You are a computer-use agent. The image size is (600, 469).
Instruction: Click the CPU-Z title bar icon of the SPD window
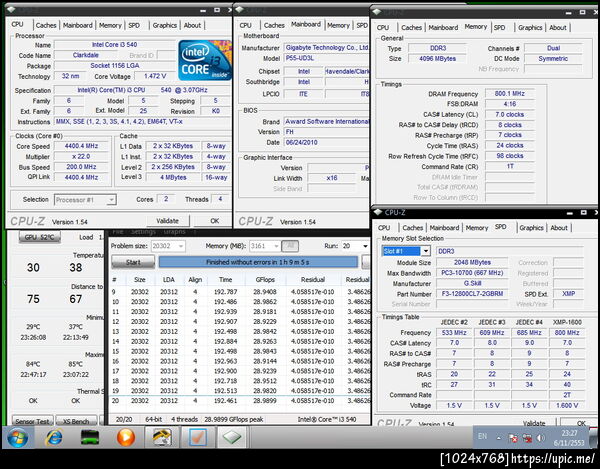click(378, 212)
